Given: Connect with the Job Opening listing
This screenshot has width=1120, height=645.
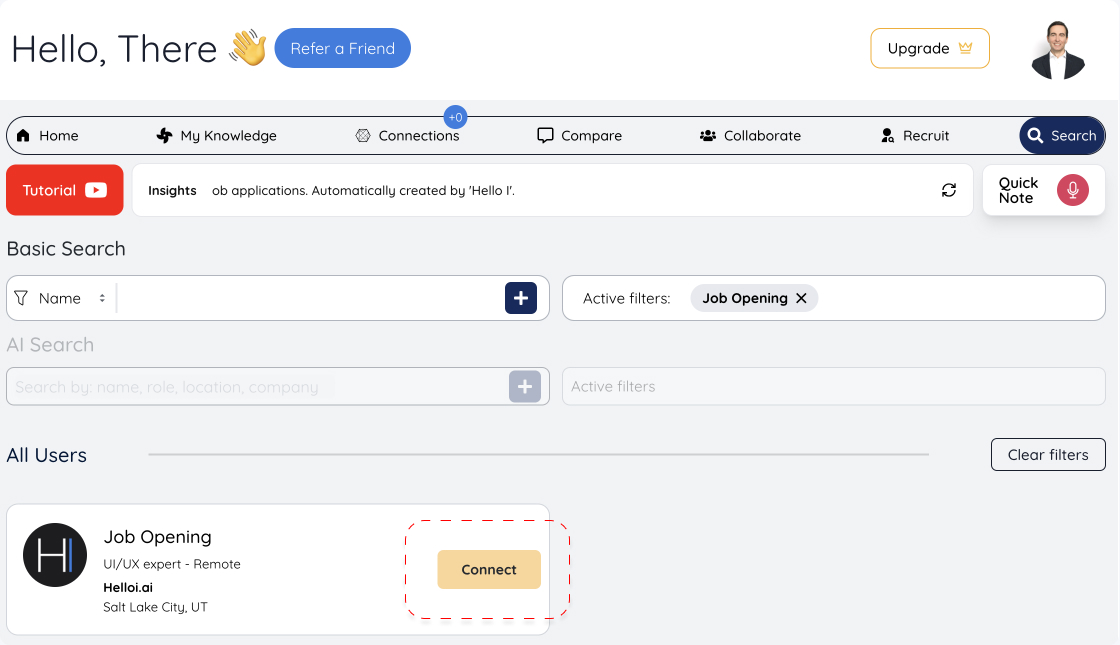Looking at the screenshot, I should [488, 569].
